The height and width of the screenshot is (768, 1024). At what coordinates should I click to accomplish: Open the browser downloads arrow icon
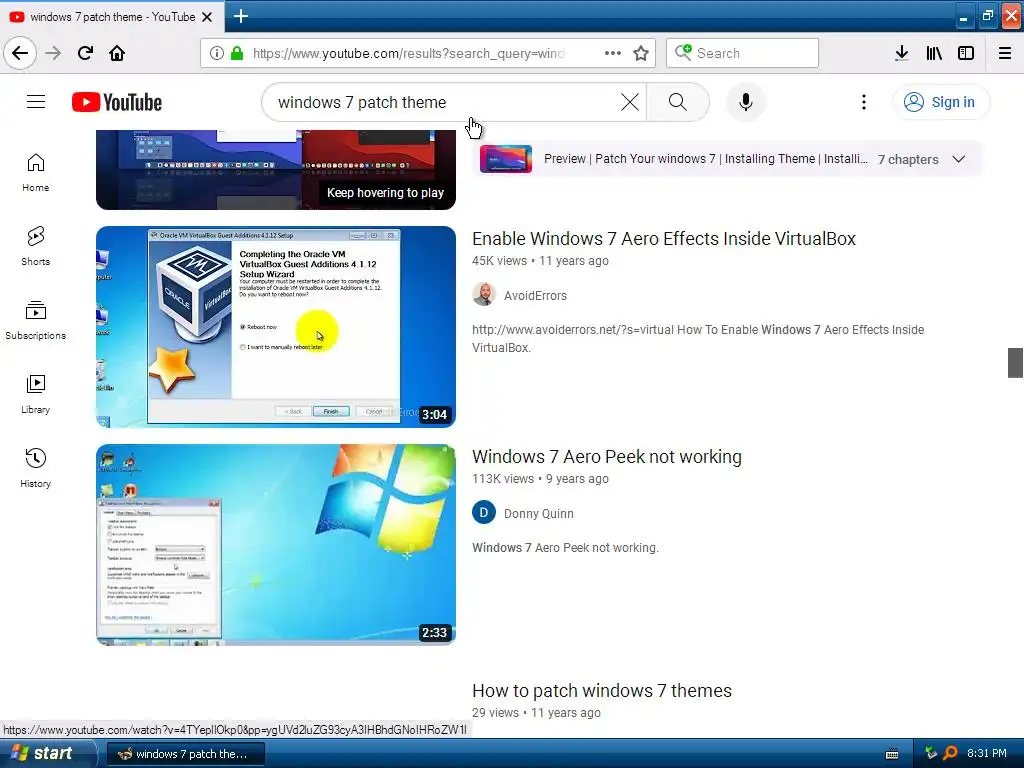click(901, 53)
